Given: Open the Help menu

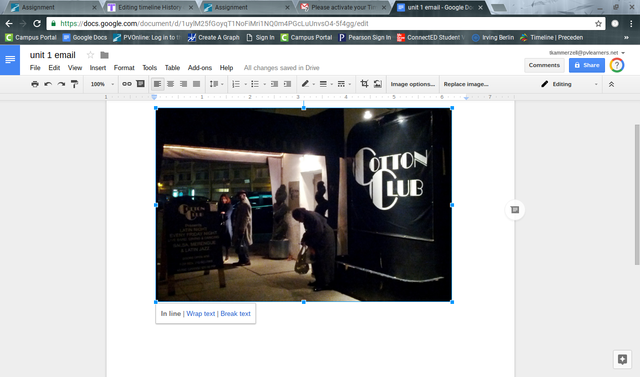Looking at the screenshot, I should pos(226,68).
